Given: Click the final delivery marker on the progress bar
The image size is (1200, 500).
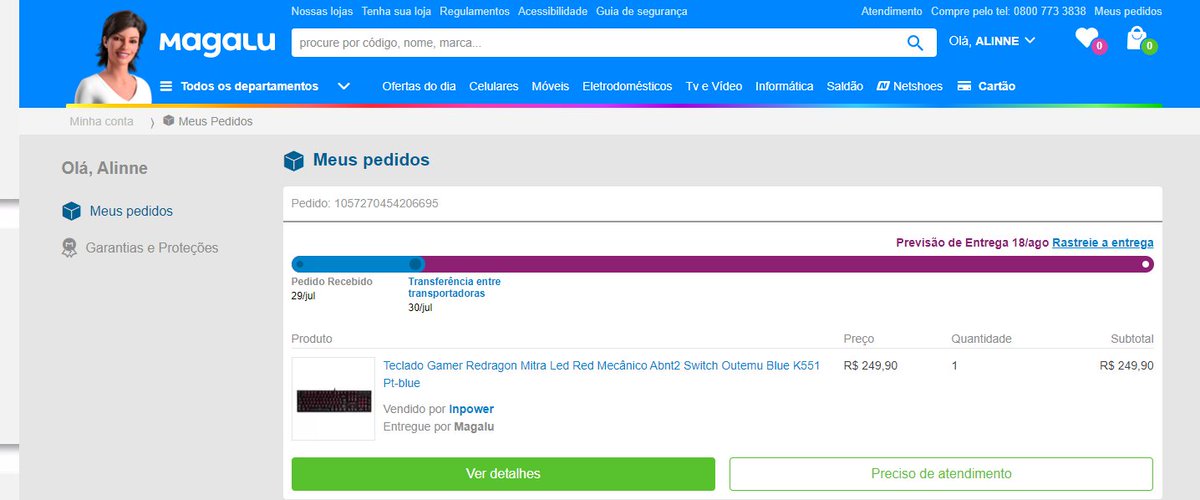Looking at the screenshot, I should pyautogui.click(x=1146, y=264).
